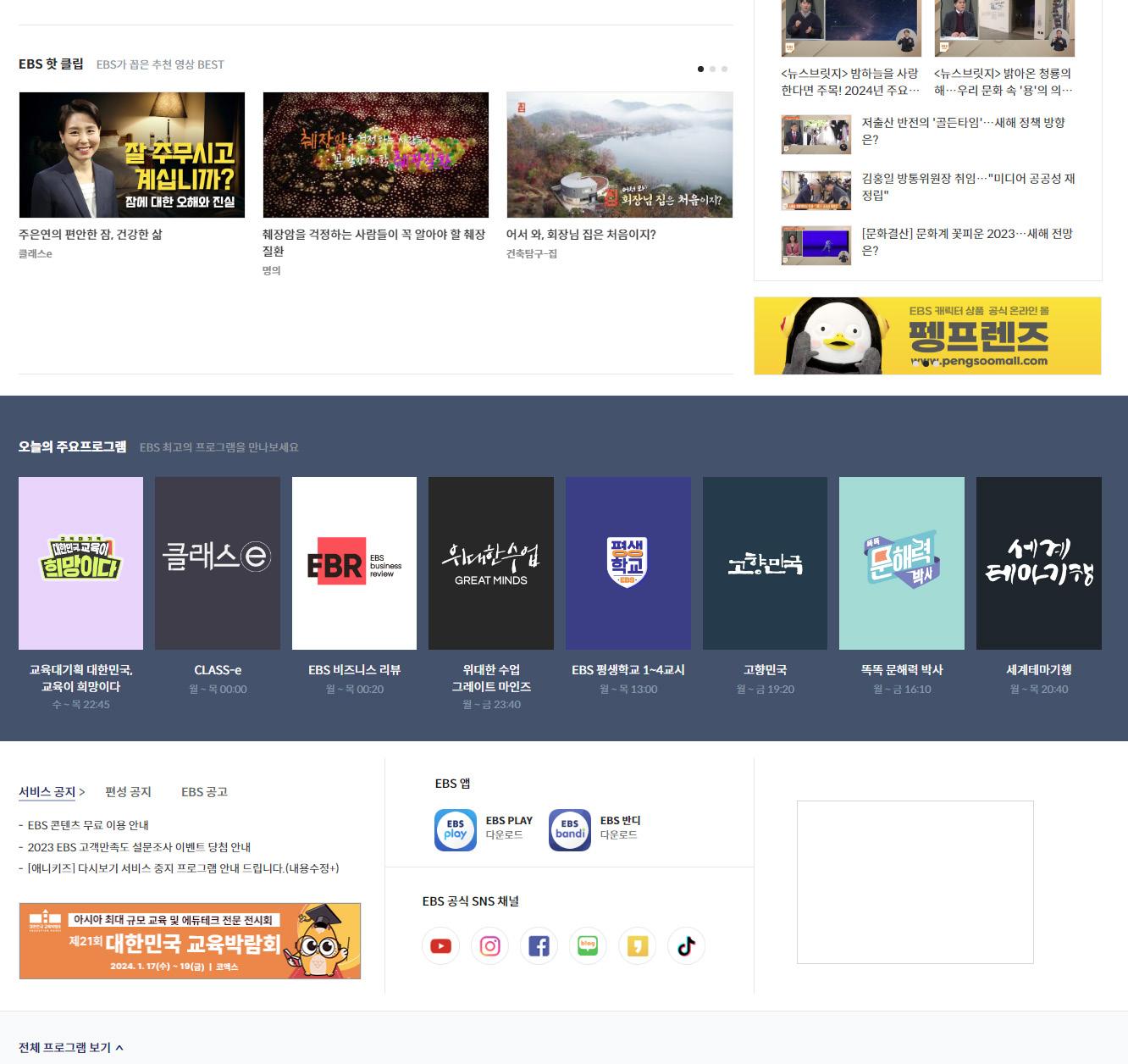
Task: Click the thumbnail beside 김홍일 방통위원장 news
Action: tap(816, 191)
